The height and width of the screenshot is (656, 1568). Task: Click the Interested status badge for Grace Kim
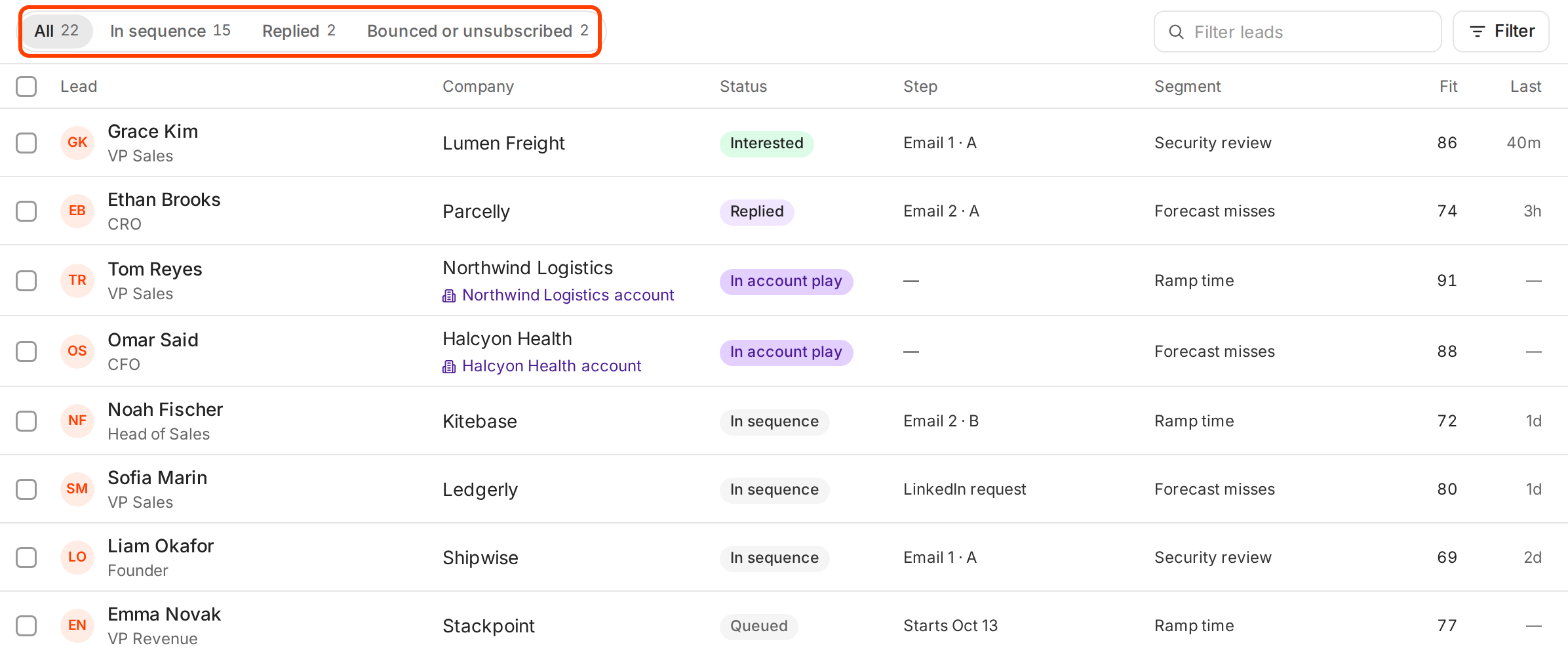point(767,143)
